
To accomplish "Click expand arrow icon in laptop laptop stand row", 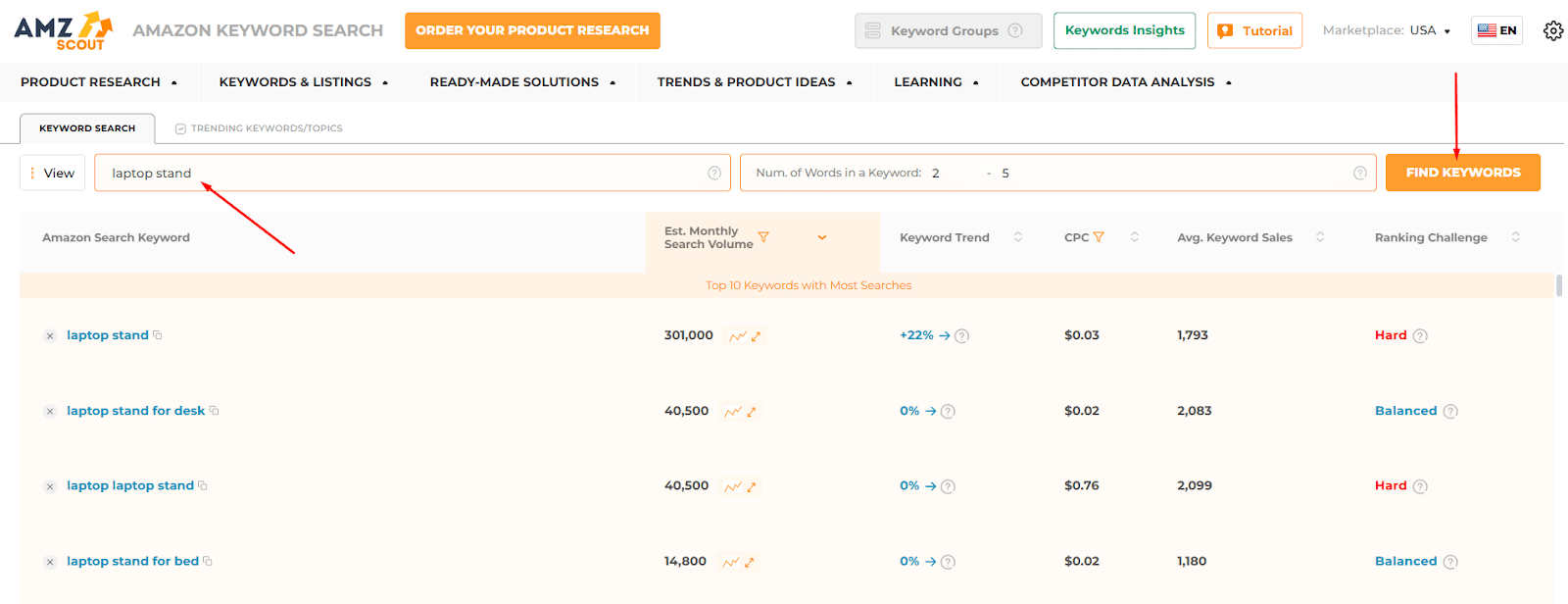I will tap(752, 487).
